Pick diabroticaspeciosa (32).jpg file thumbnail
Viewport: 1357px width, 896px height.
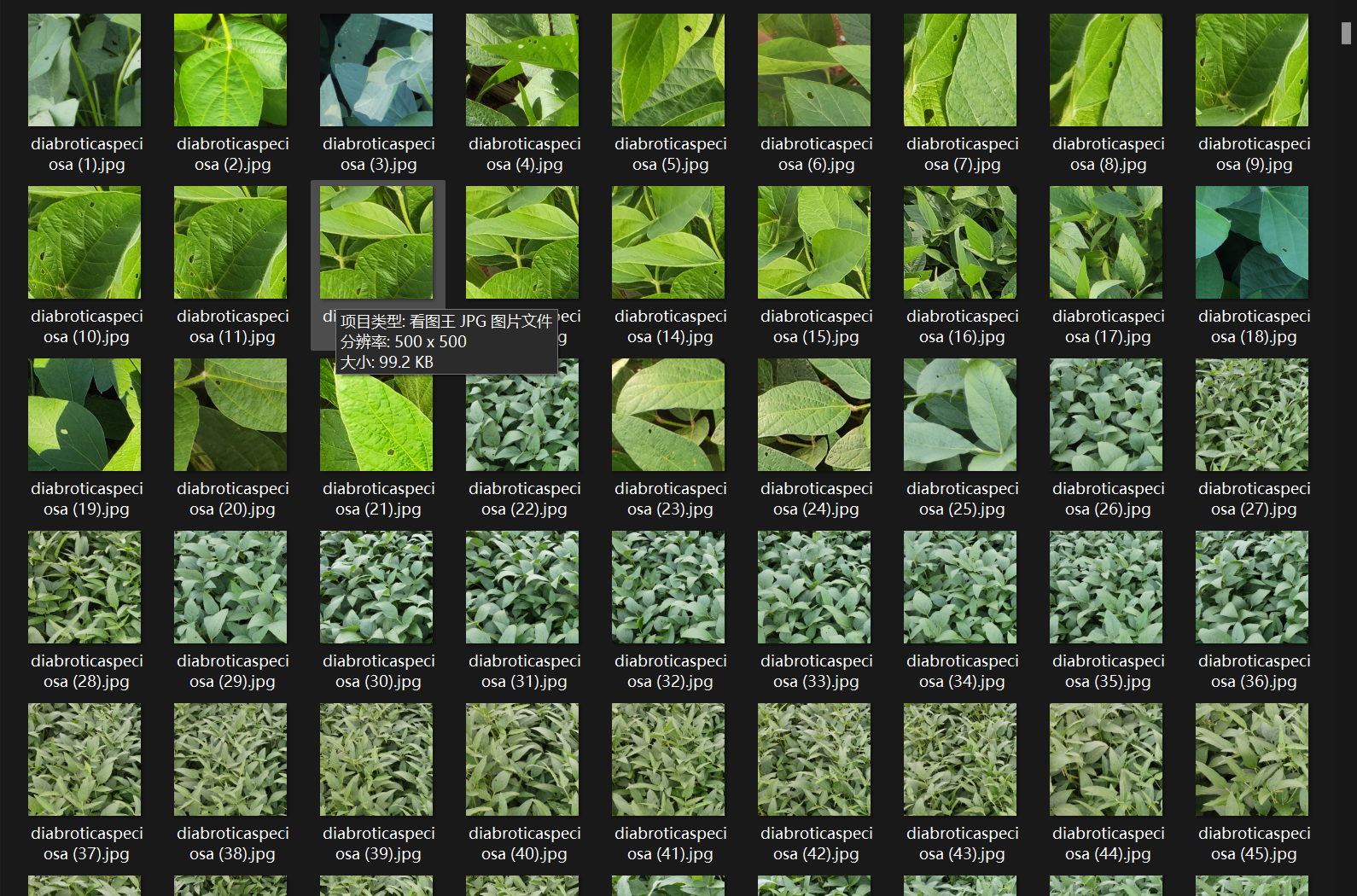click(668, 587)
